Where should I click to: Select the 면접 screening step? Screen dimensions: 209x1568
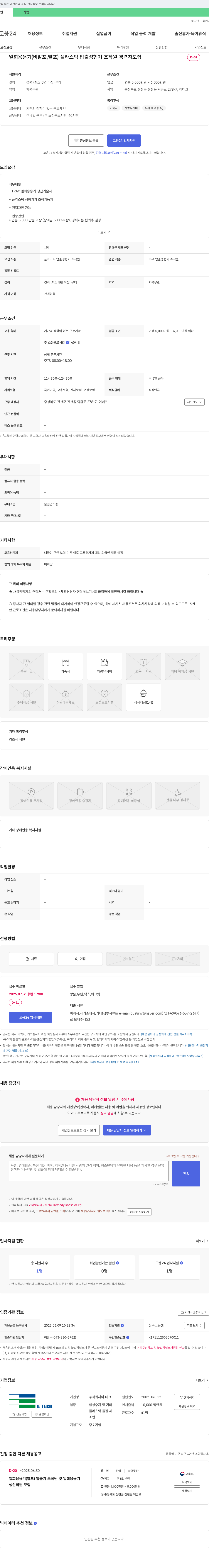tap(80, 959)
